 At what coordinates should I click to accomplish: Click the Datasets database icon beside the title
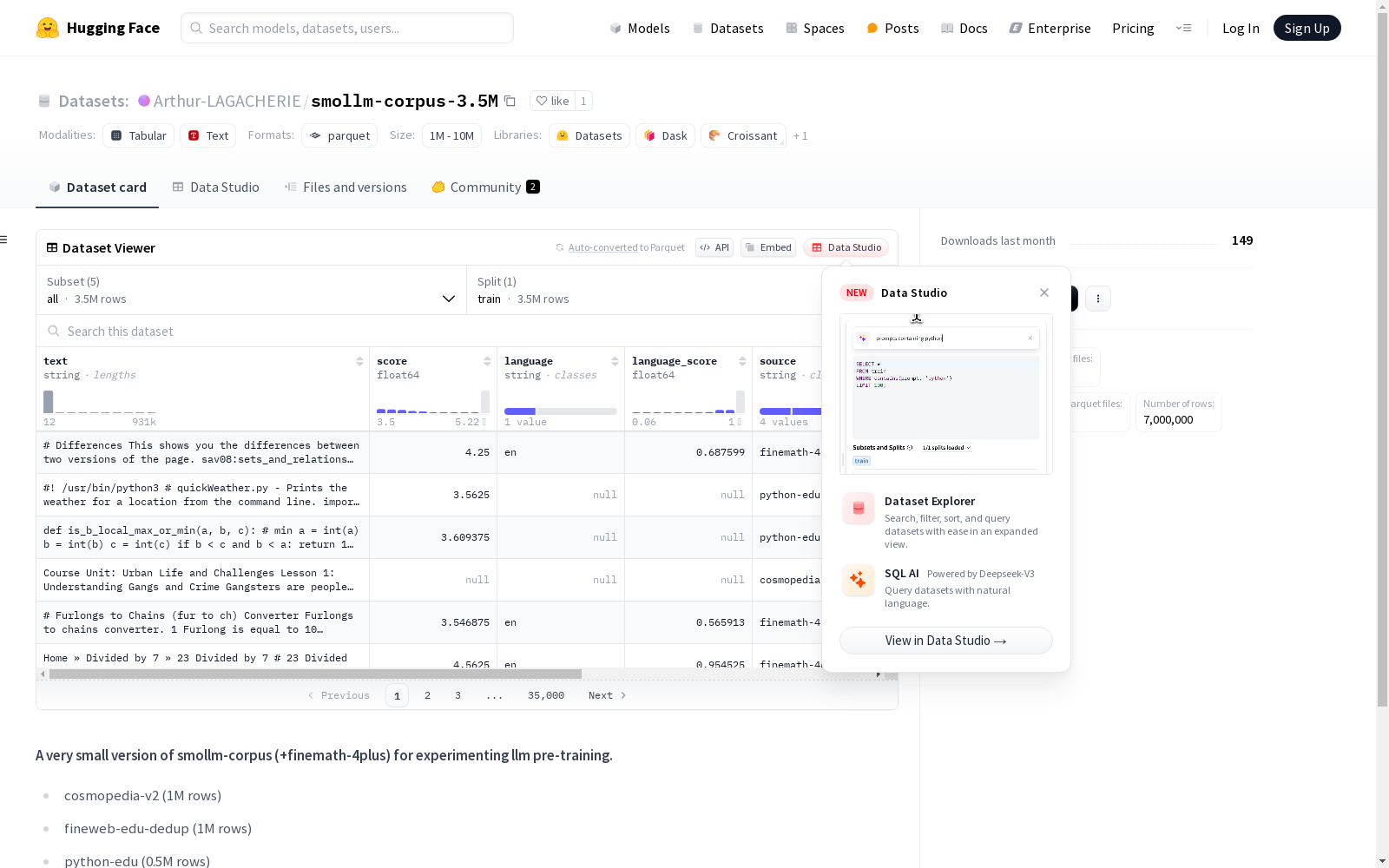point(44,101)
